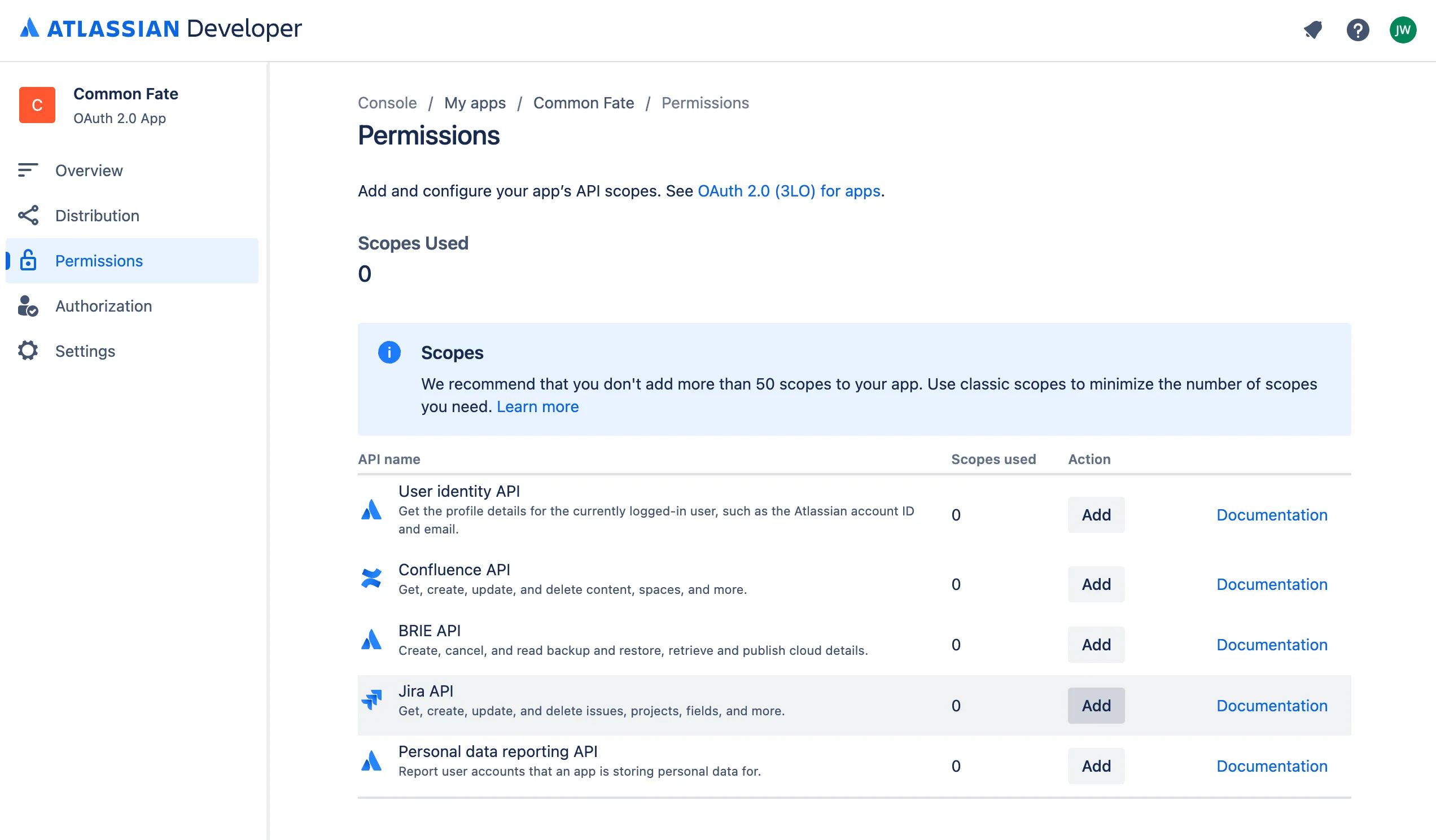
Task: Click the 'Scopes Used' heading
Action: (x=413, y=243)
